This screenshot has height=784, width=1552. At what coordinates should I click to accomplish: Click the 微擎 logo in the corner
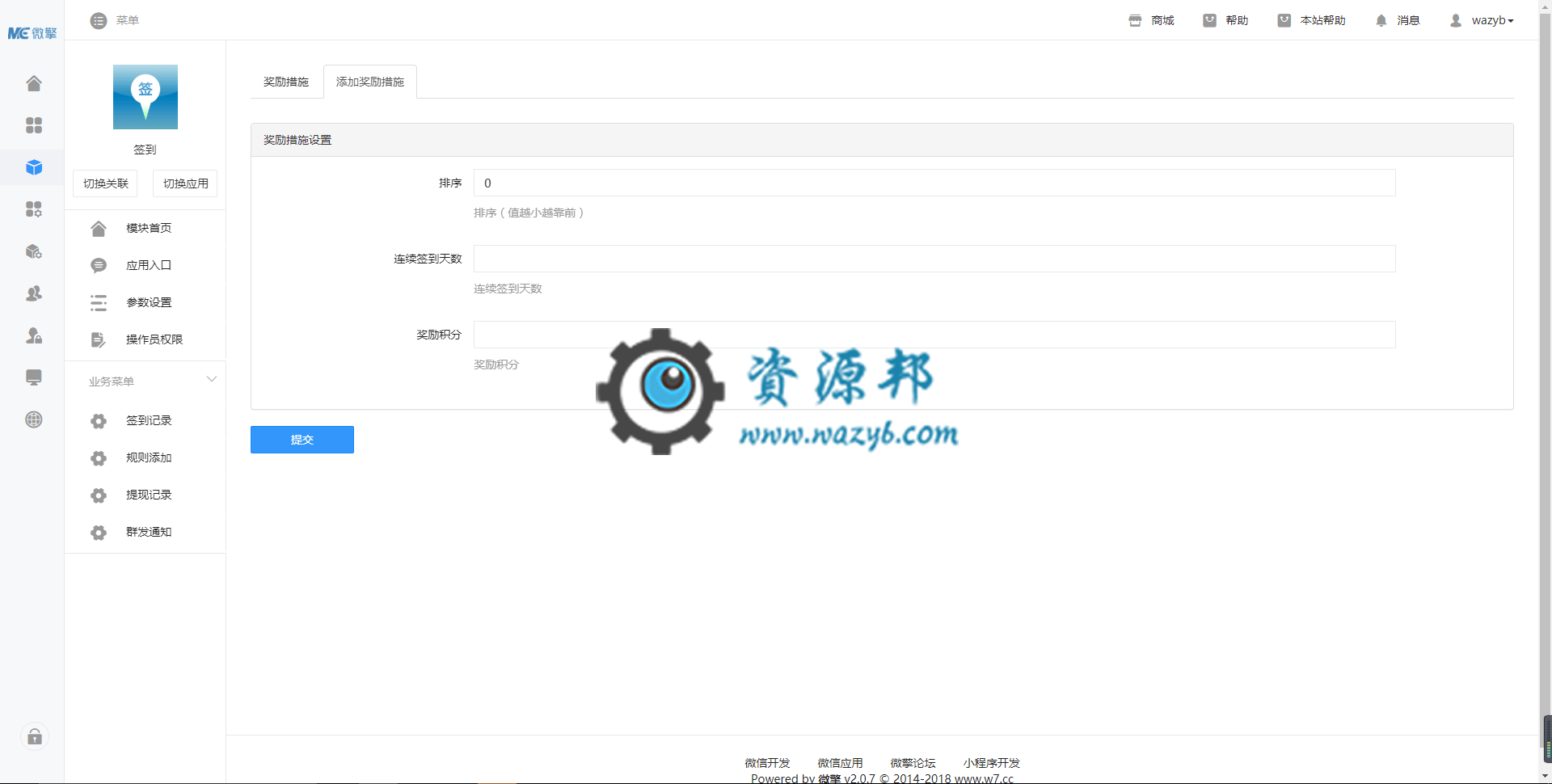32,33
